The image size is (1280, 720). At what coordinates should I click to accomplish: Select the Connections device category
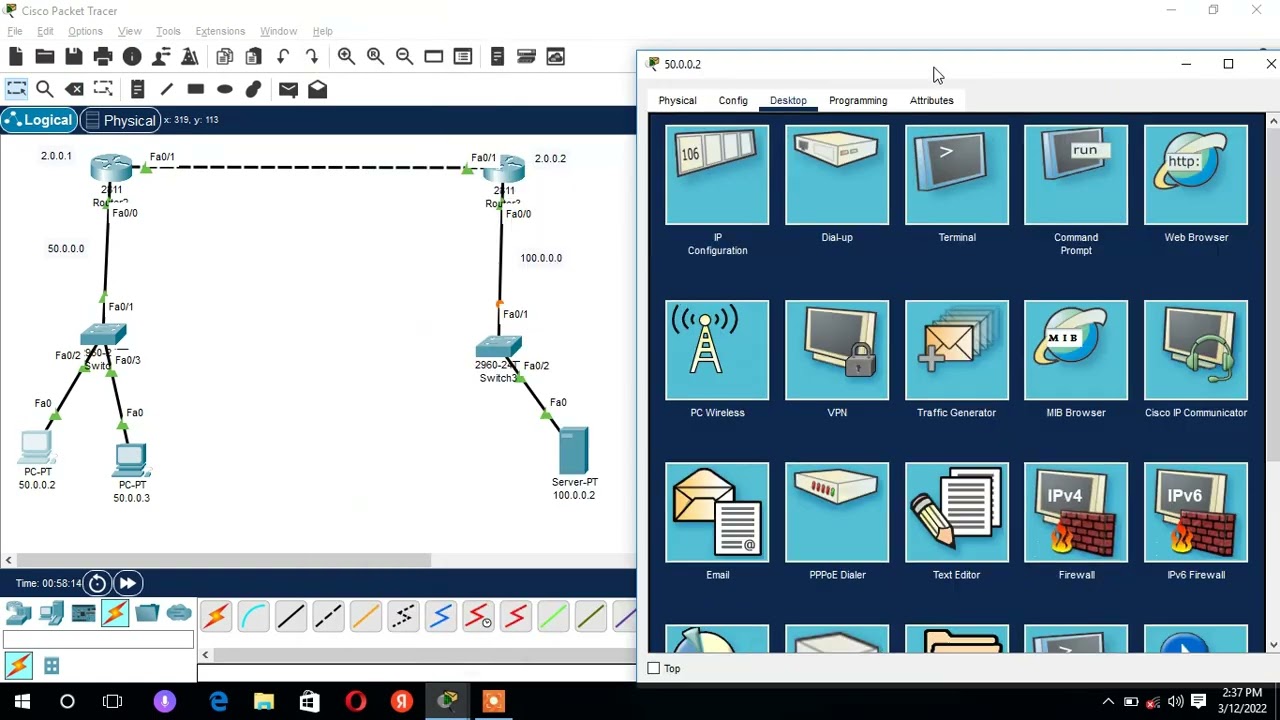click(x=115, y=613)
